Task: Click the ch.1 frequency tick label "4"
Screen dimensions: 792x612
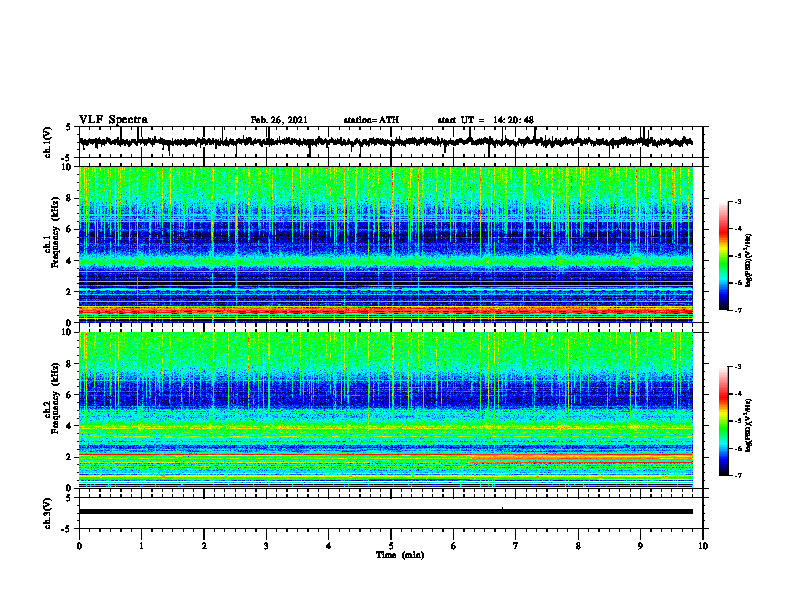Action: (x=69, y=261)
